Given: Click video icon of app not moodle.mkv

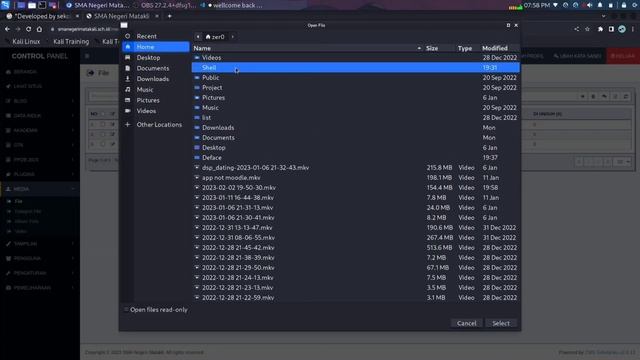Looking at the screenshot, I should click(x=197, y=178).
